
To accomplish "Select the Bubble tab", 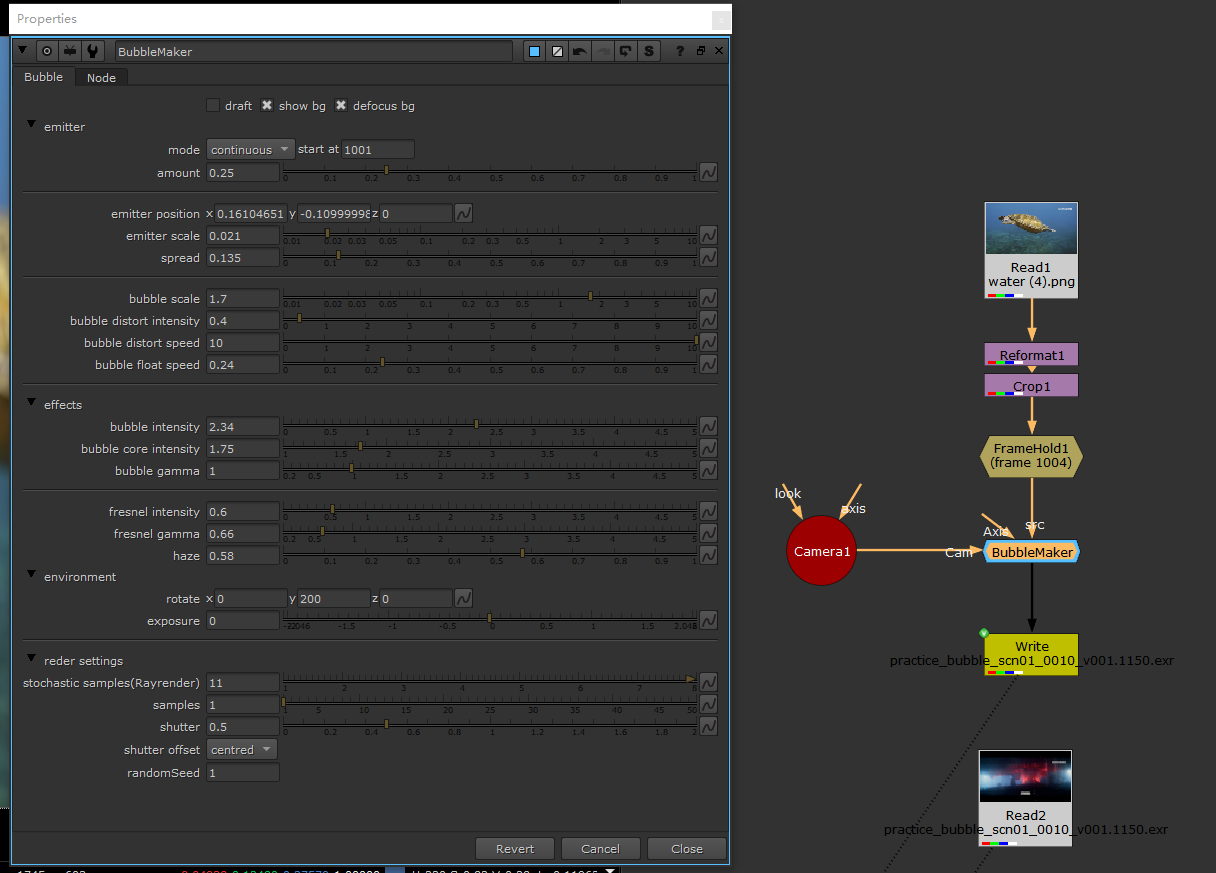I will (43, 77).
